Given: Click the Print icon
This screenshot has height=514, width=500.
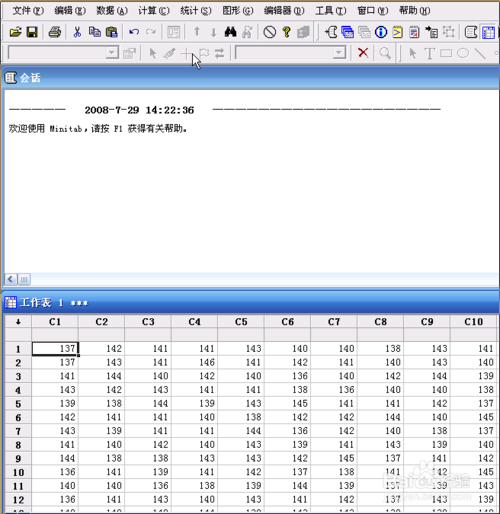Looking at the screenshot, I should click(55, 32).
